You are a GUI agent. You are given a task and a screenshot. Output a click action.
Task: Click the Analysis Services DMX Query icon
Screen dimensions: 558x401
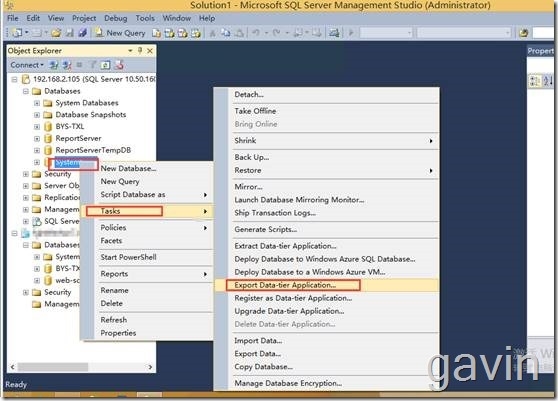tap(183, 33)
